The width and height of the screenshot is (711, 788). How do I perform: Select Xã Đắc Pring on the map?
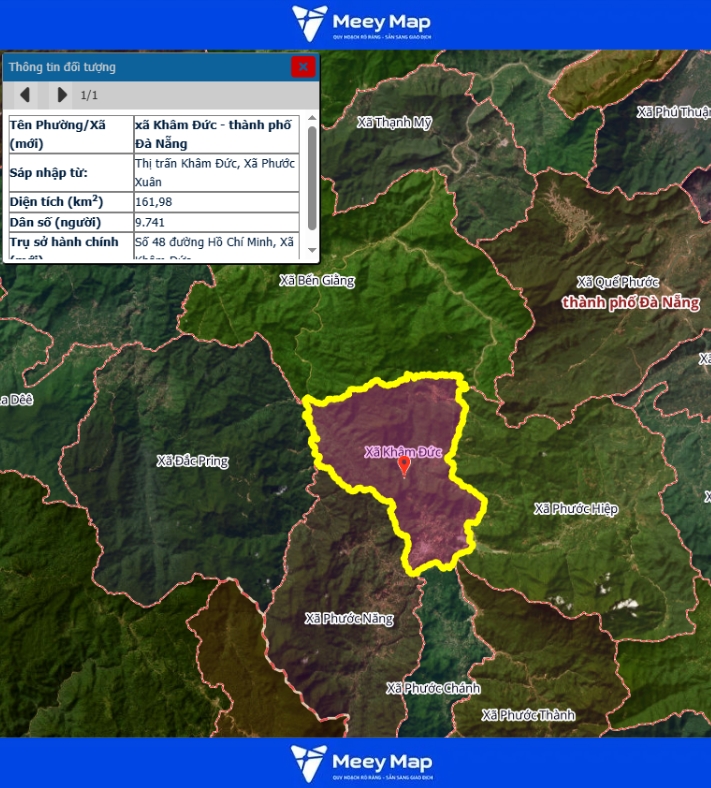click(192, 461)
